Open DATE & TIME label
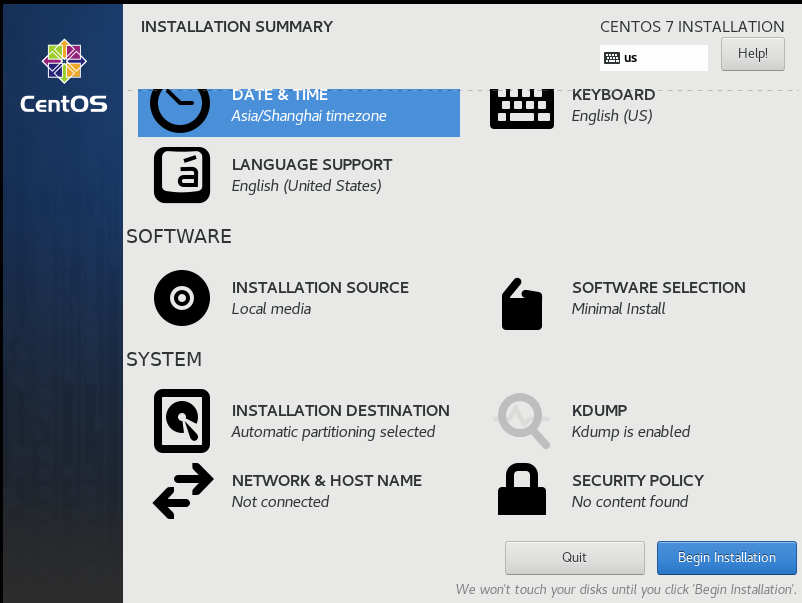The height and width of the screenshot is (603, 802). [280, 95]
